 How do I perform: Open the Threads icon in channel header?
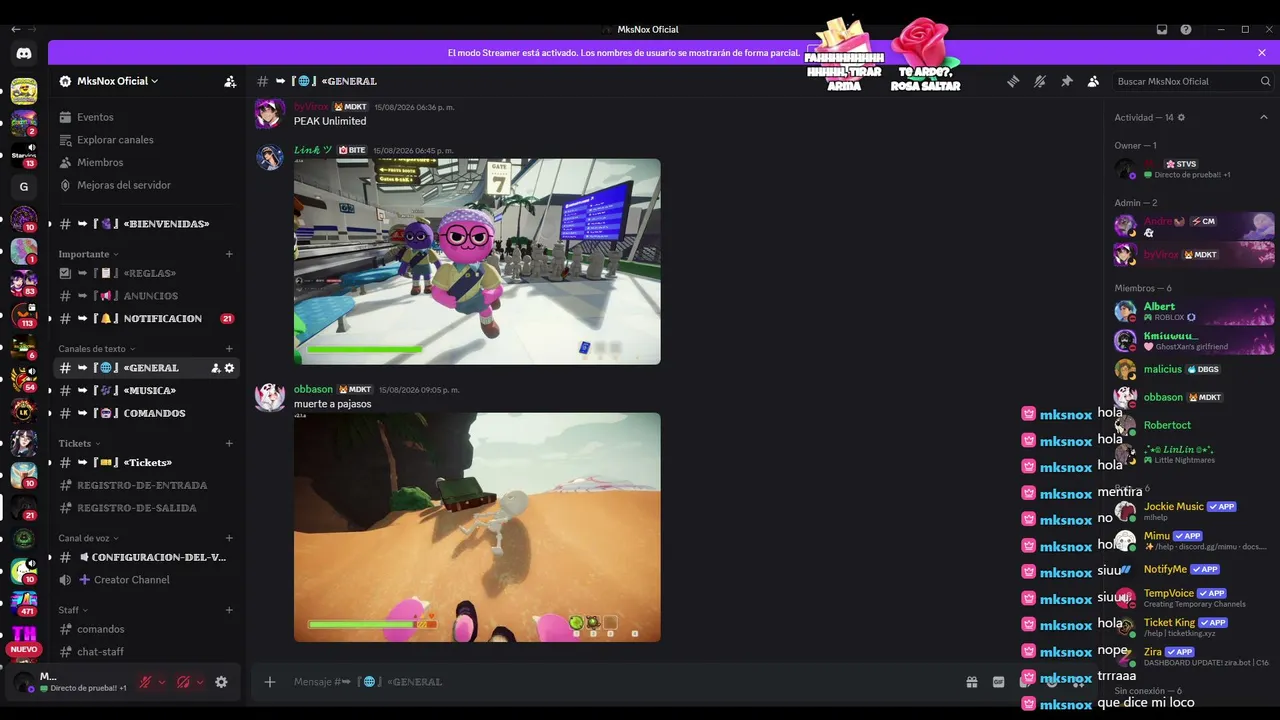pos(1013,81)
